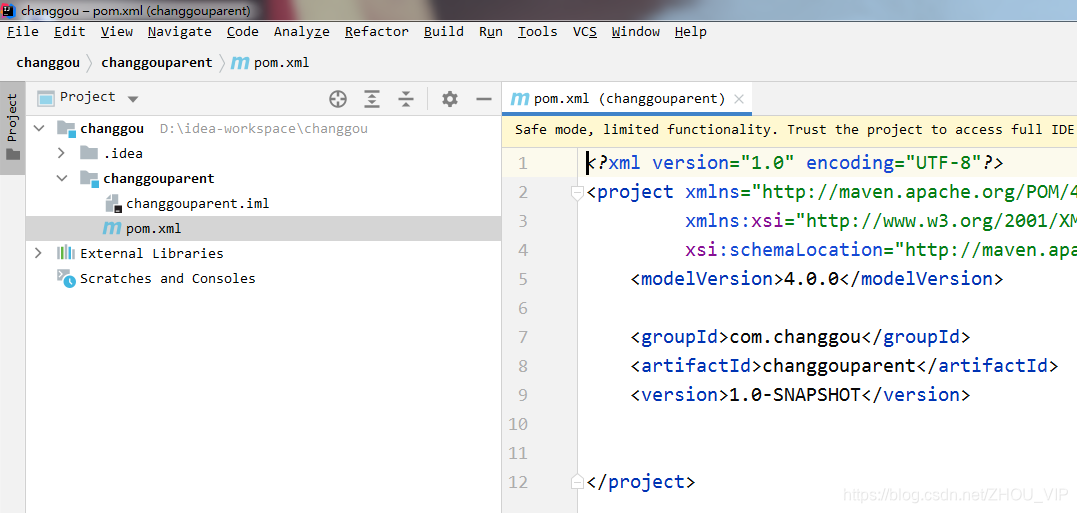Click the .idea folder icon
The width and height of the screenshot is (1077, 513).
point(89,153)
